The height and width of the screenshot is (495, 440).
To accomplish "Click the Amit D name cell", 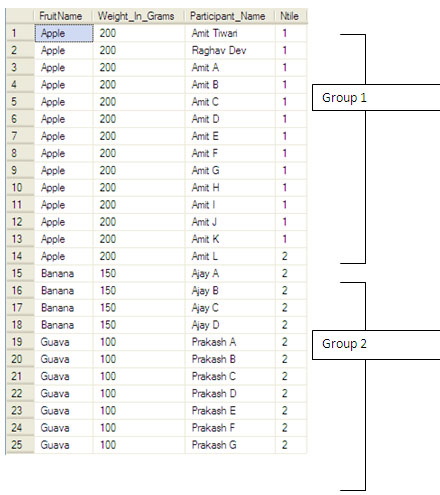I will (x=230, y=119).
